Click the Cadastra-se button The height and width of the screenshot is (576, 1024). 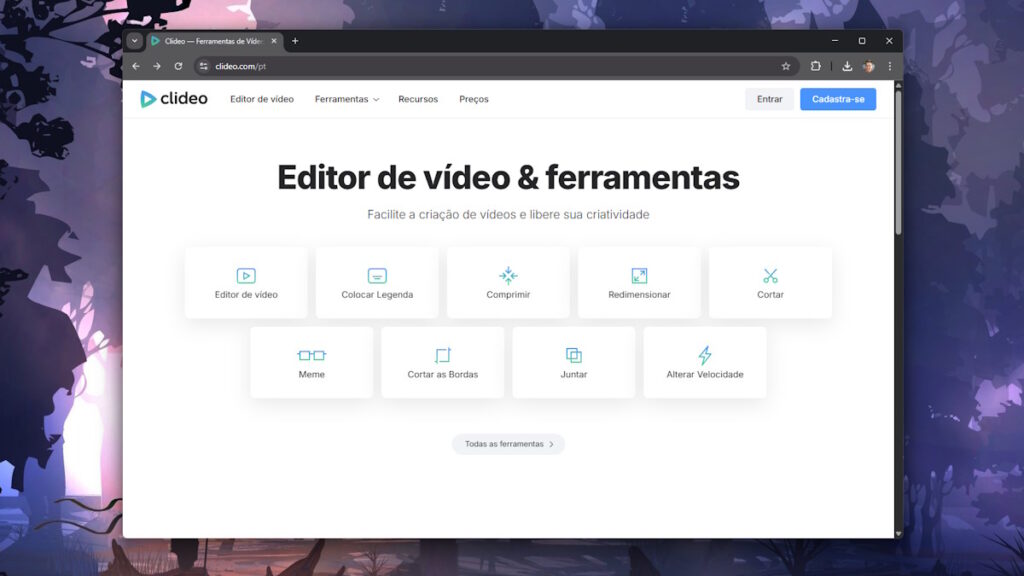click(x=838, y=99)
